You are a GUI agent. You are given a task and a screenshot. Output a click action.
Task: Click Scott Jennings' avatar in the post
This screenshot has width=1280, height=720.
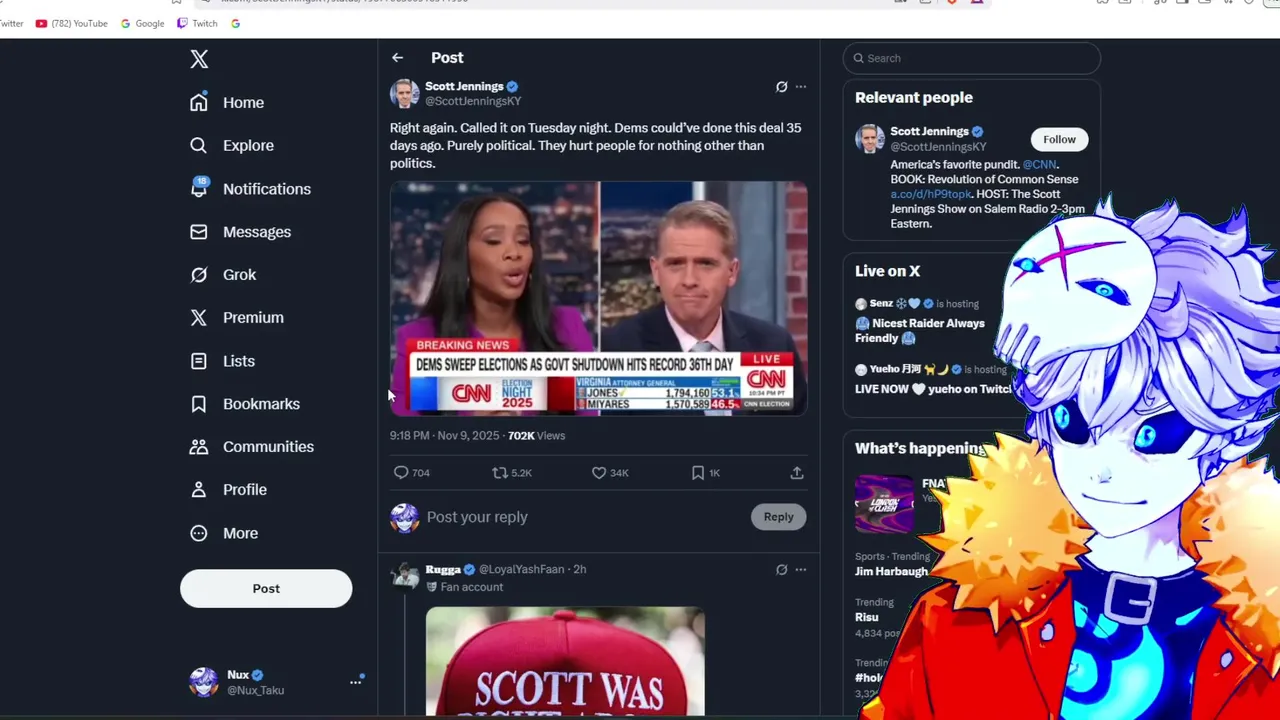tap(405, 93)
